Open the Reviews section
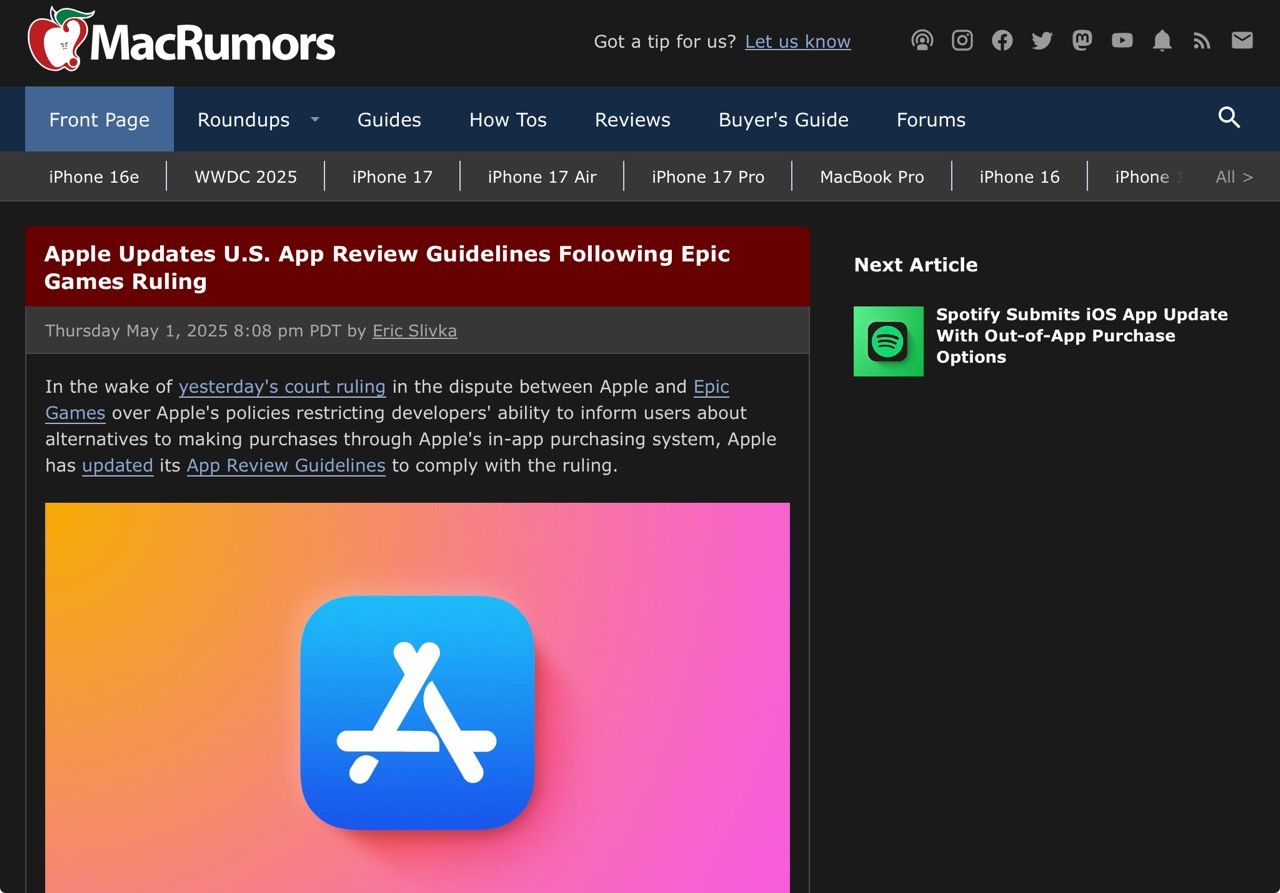1280x893 pixels. (632, 119)
